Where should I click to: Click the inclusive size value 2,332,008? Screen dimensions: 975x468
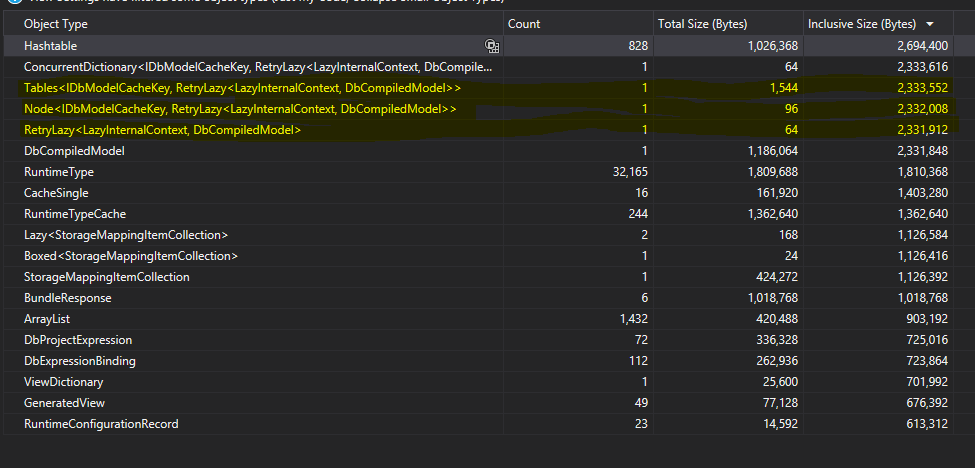click(923, 109)
